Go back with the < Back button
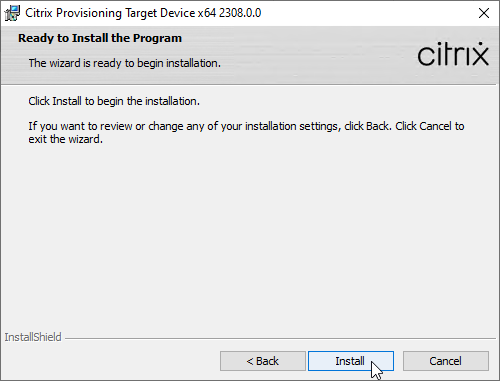The height and width of the screenshot is (381, 500). [263, 361]
